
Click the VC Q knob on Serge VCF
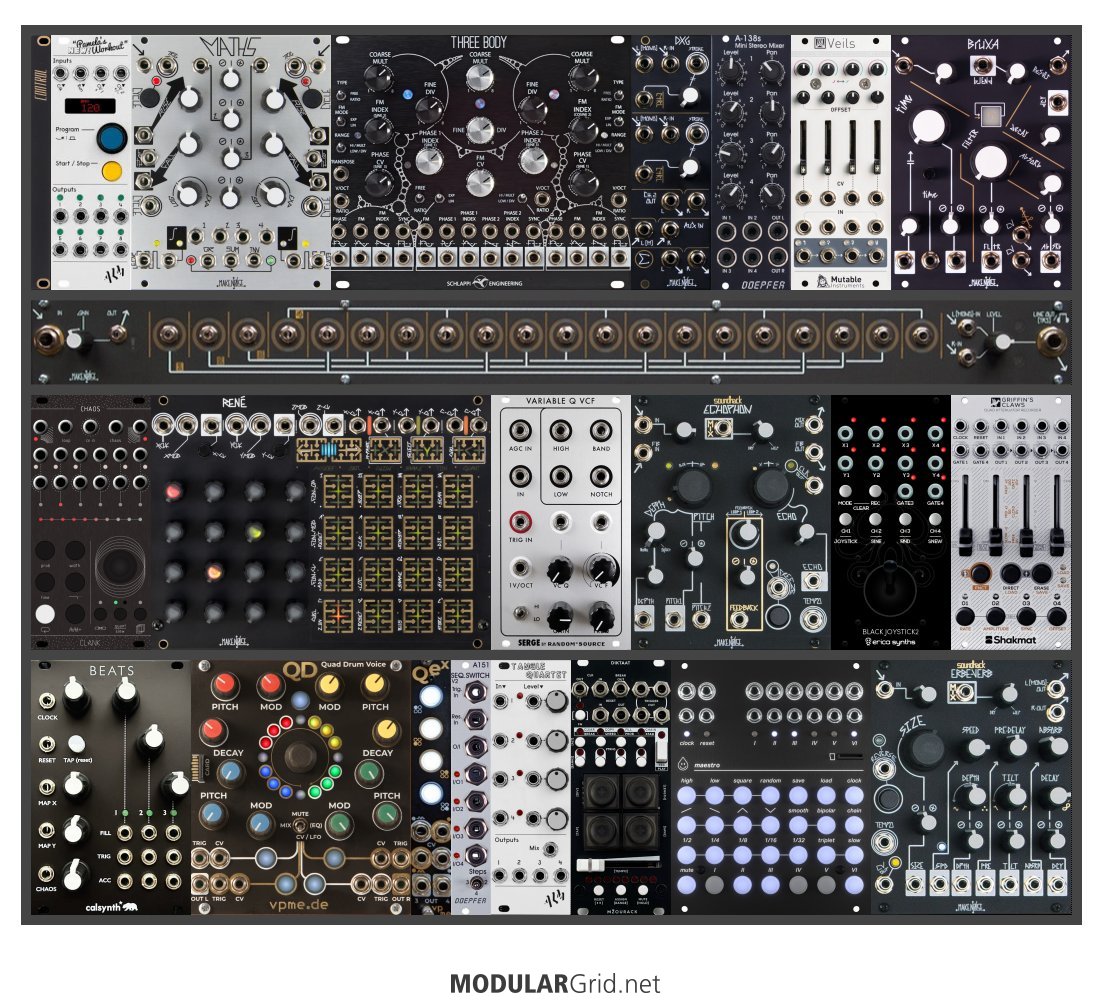click(x=560, y=570)
